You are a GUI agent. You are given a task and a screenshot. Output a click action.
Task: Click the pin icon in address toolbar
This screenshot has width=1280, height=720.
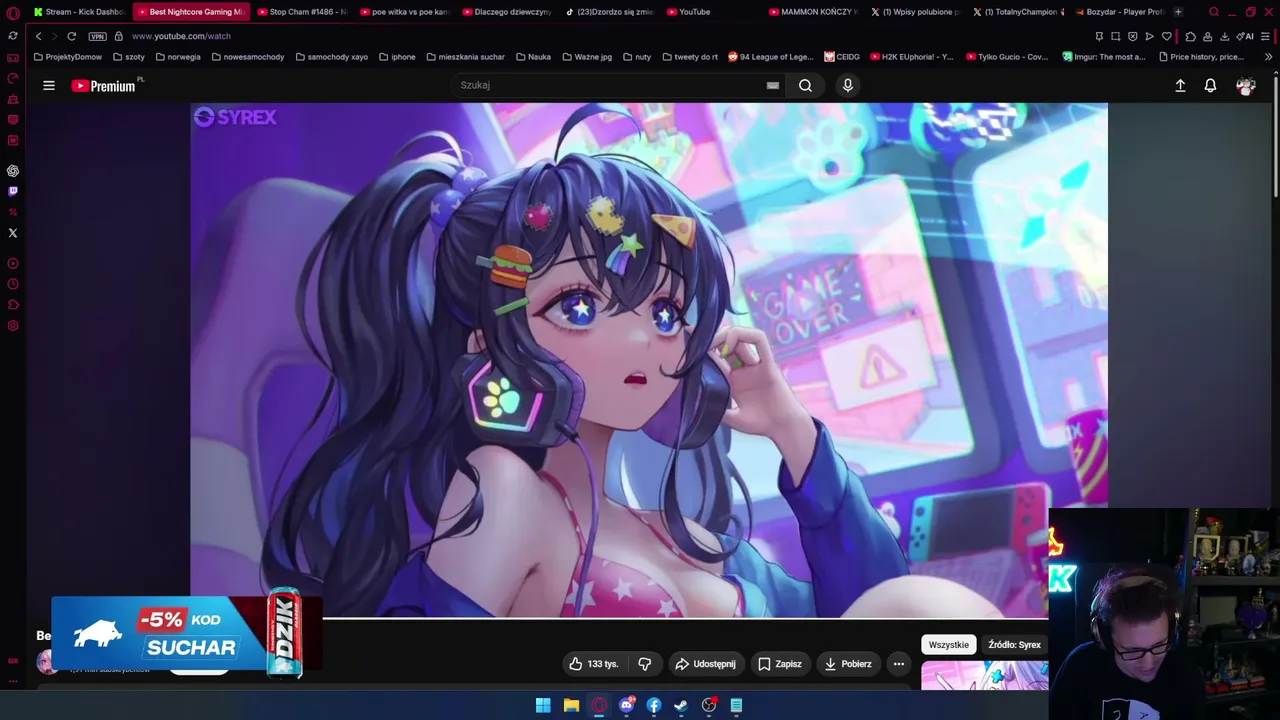coord(1099,36)
